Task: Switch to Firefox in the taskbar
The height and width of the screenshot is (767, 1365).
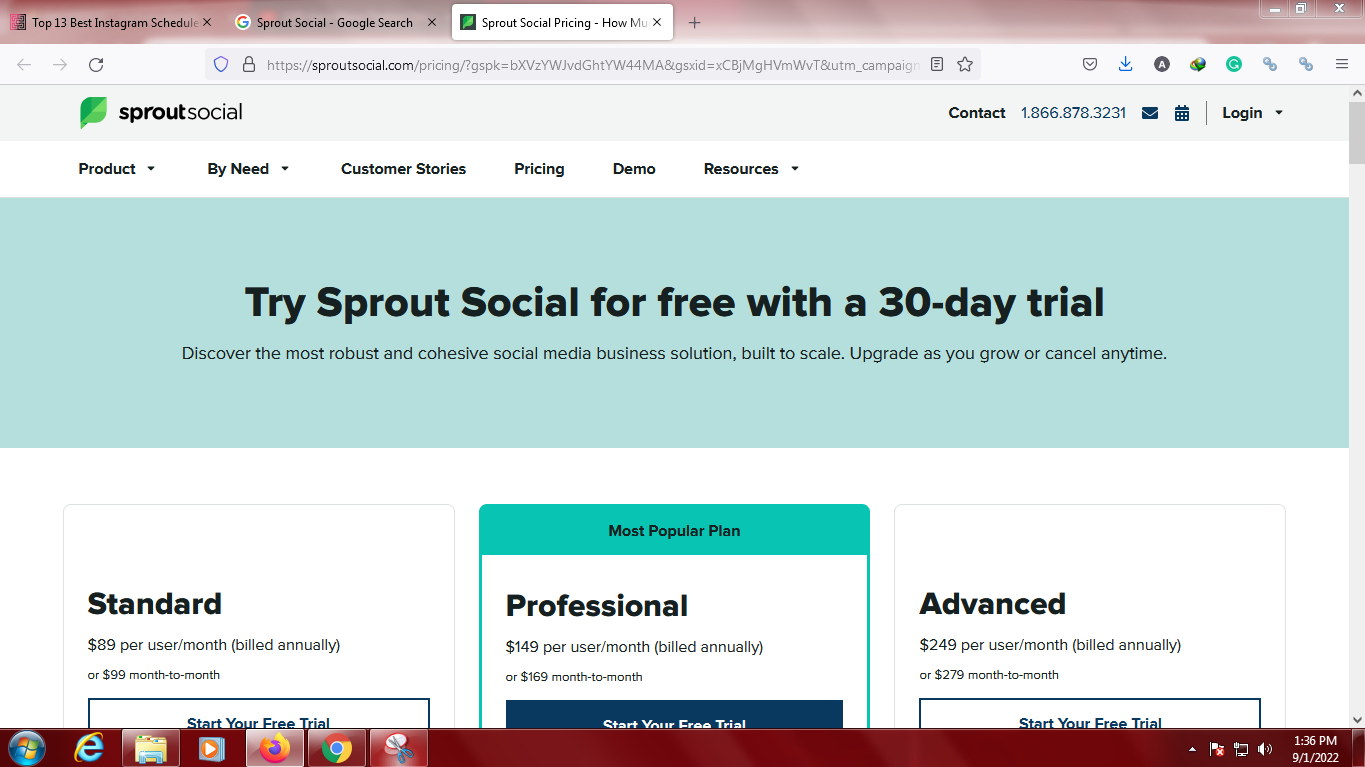Action: (275, 748)
